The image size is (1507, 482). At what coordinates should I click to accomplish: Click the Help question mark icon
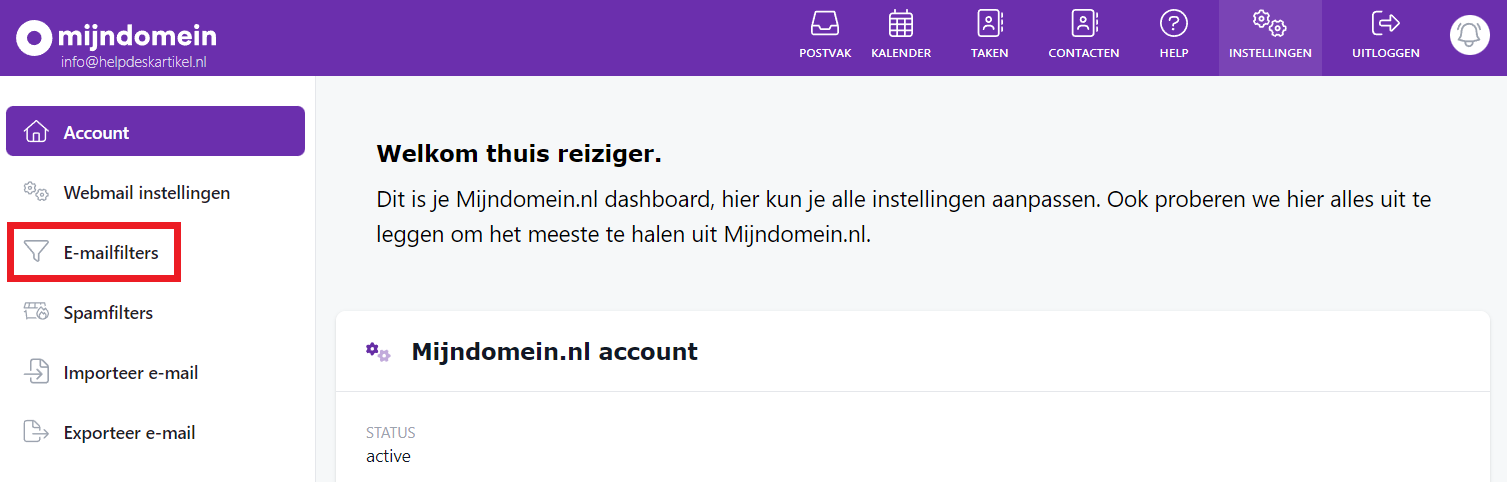pos(1173,24)
